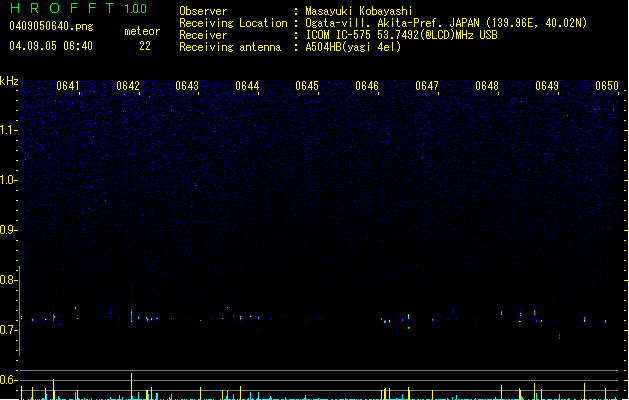Click the kHz axis unit label
Screen dimensions: 629x400
click(9, 81)
